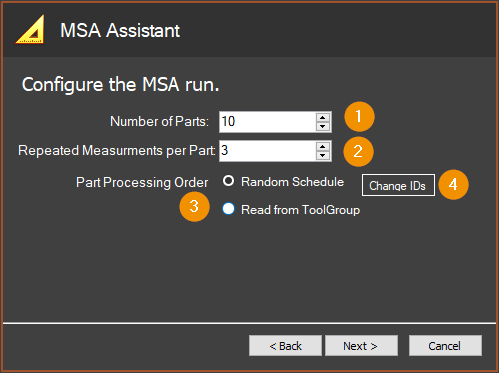Increase the Number of Parts value

click(322, 117)
